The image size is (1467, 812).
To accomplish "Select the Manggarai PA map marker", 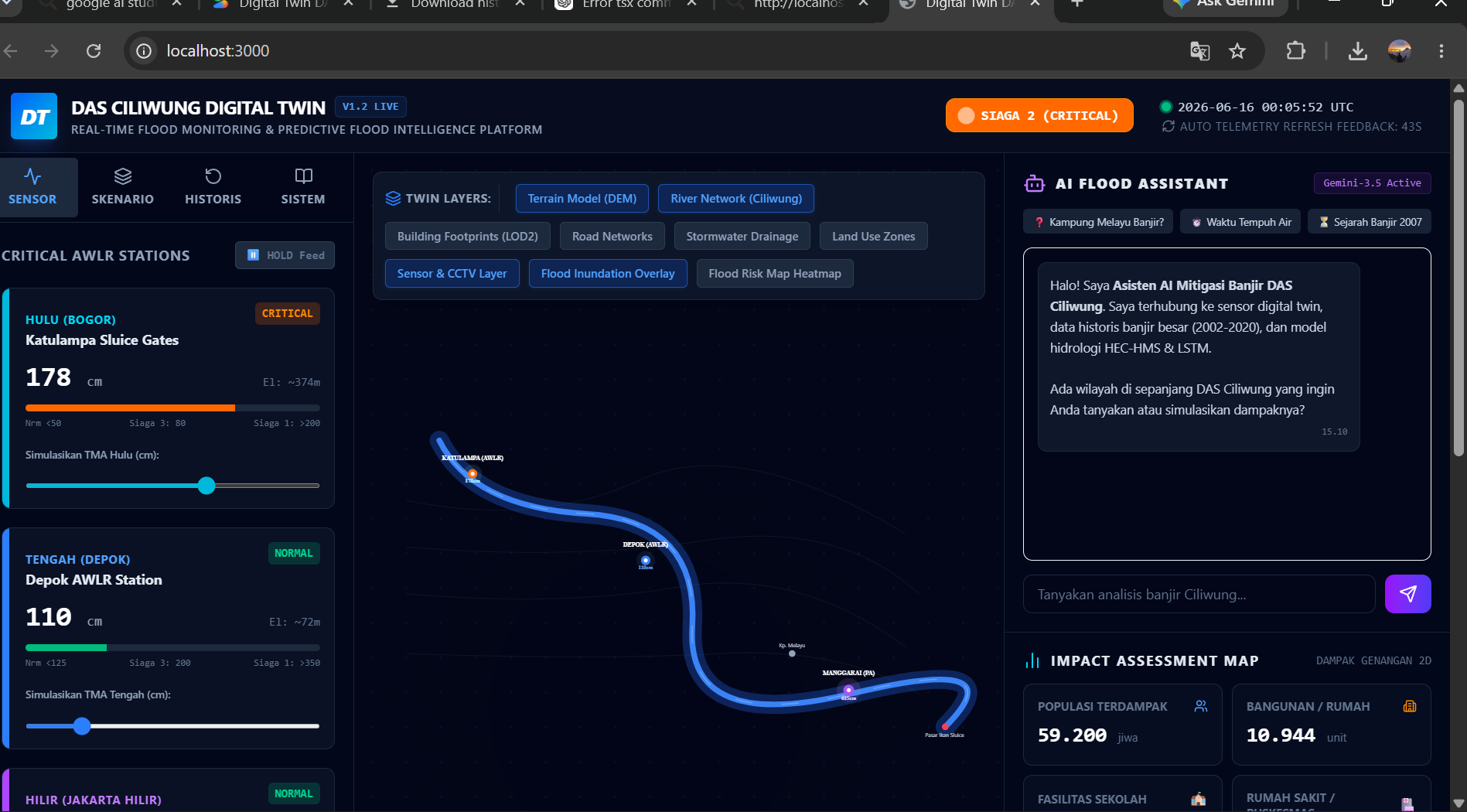I will click(x=848, y=689).
